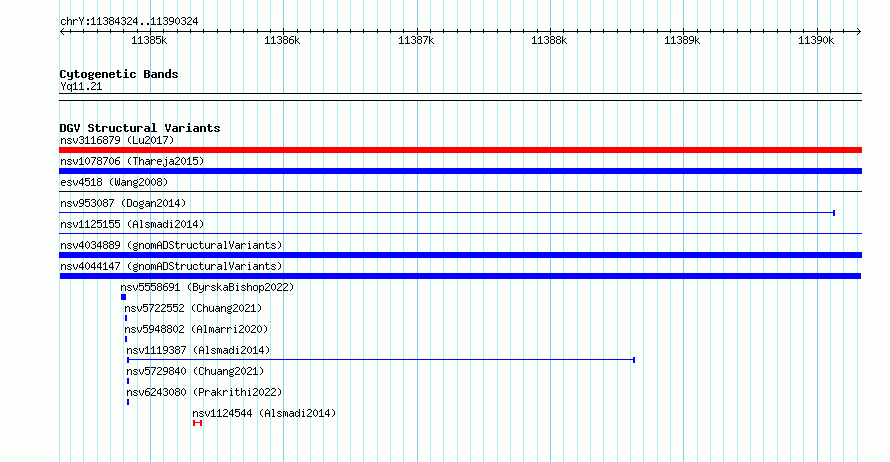Select the nsv1078706 (Thareja2015) blue bar
This screenshot has height=462, width=890.
pos(460,171)
